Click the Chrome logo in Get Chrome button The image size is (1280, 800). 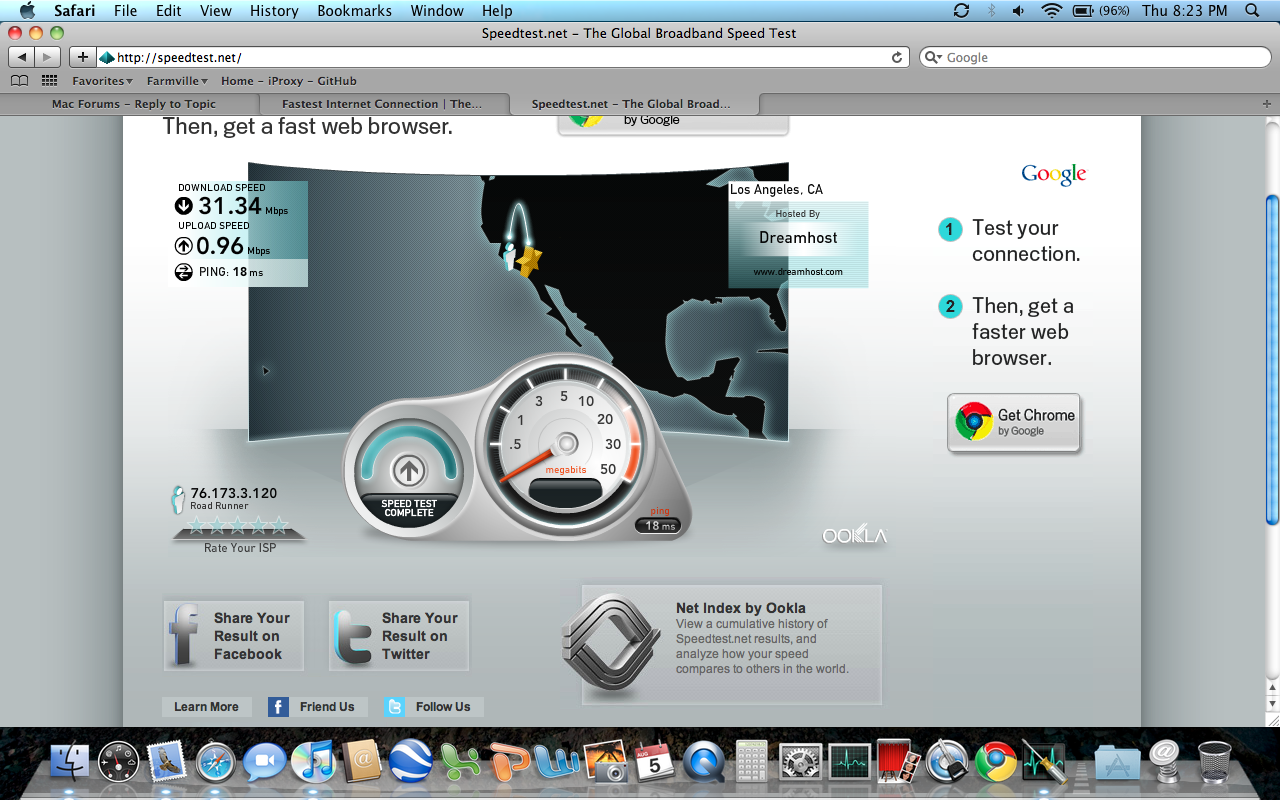tap(973, 422)
